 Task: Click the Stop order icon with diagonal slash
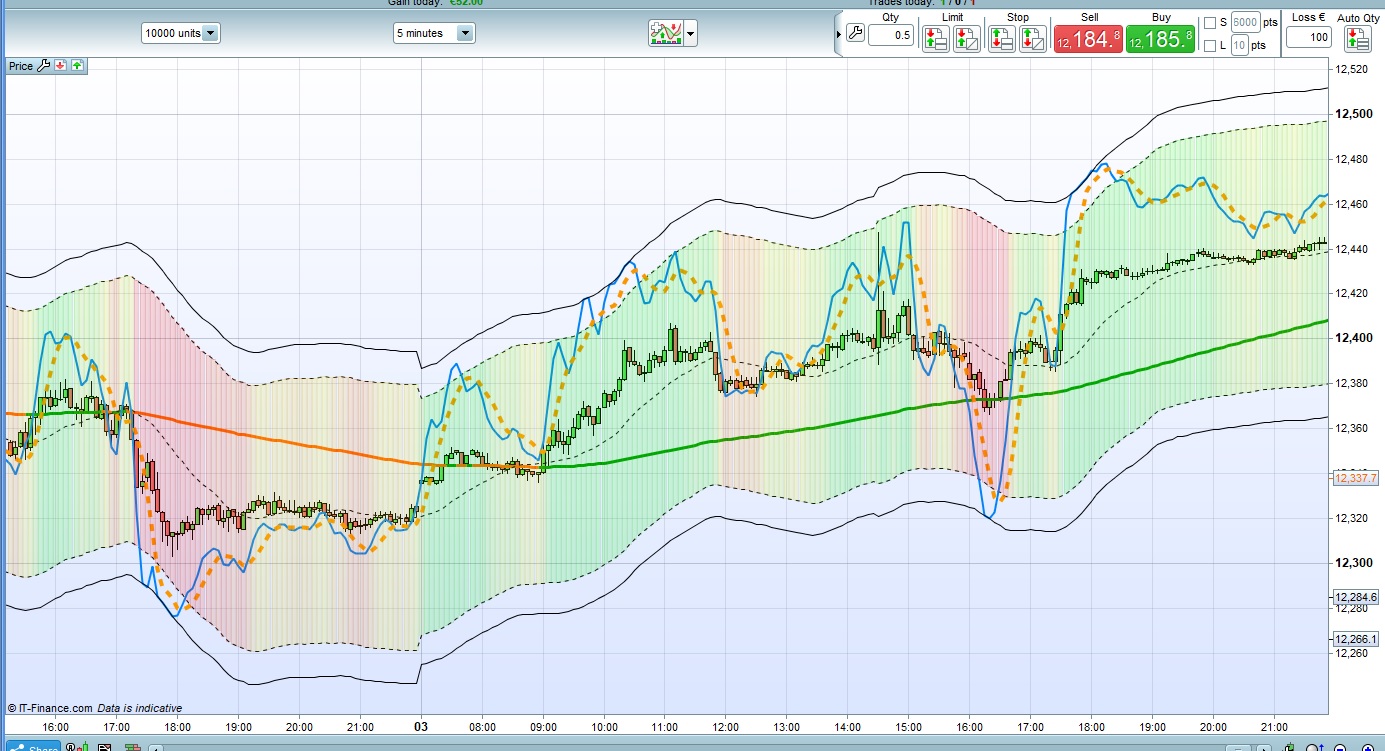coord(1032,39)
